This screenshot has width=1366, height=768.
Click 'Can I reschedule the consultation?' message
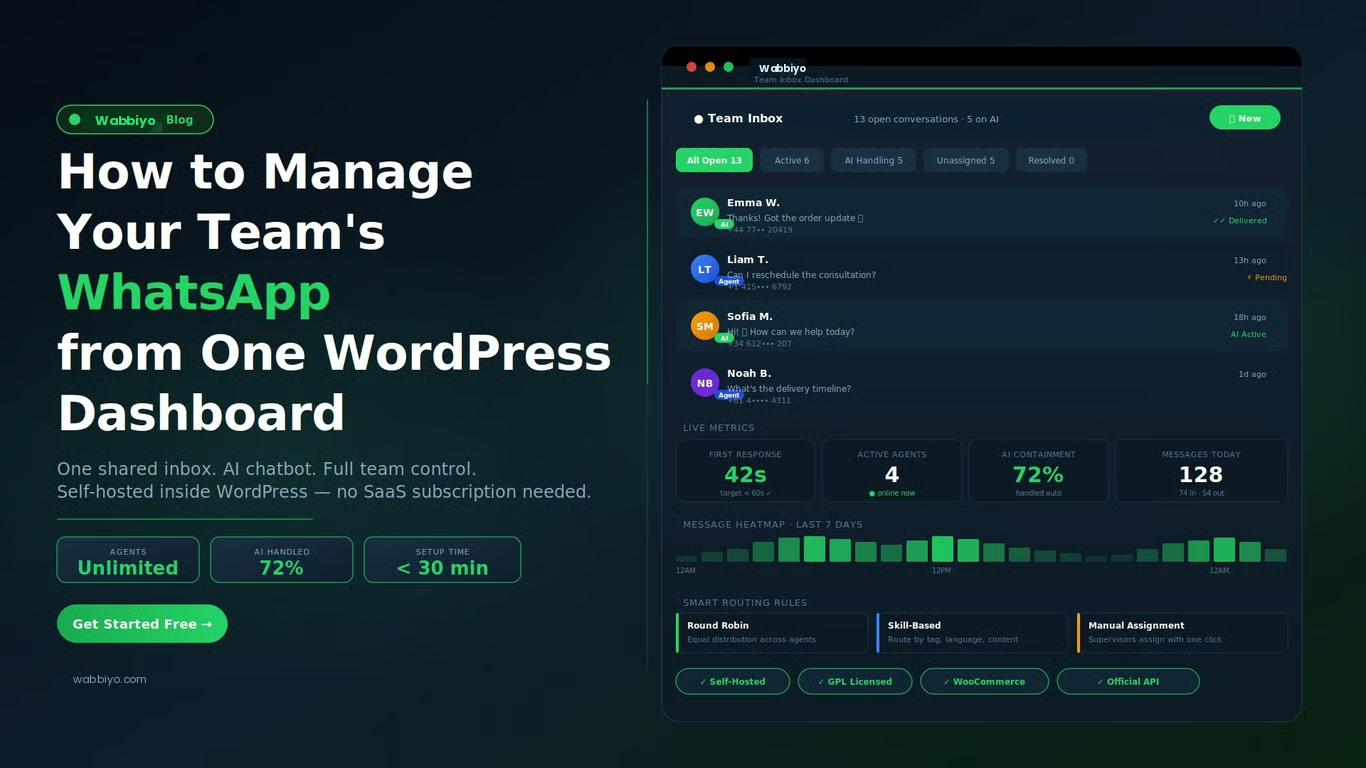coord(801,275)
